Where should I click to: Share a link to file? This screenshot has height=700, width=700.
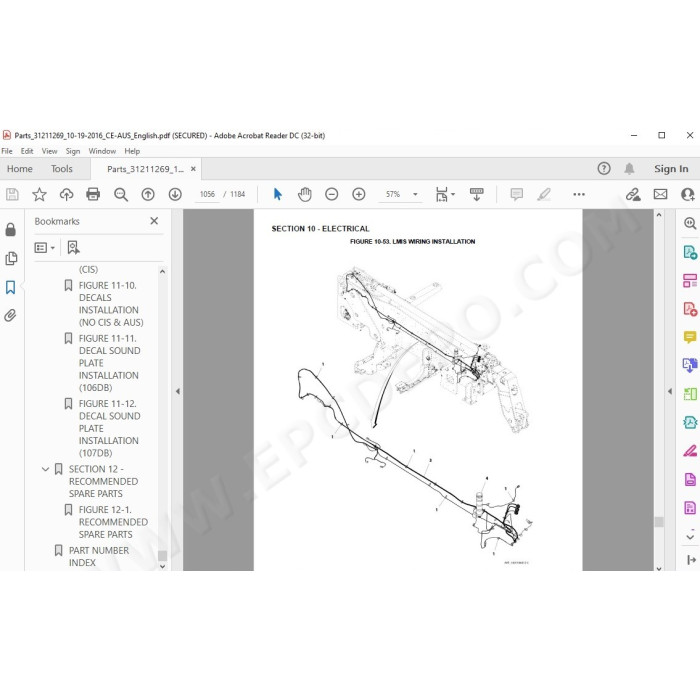633,194
